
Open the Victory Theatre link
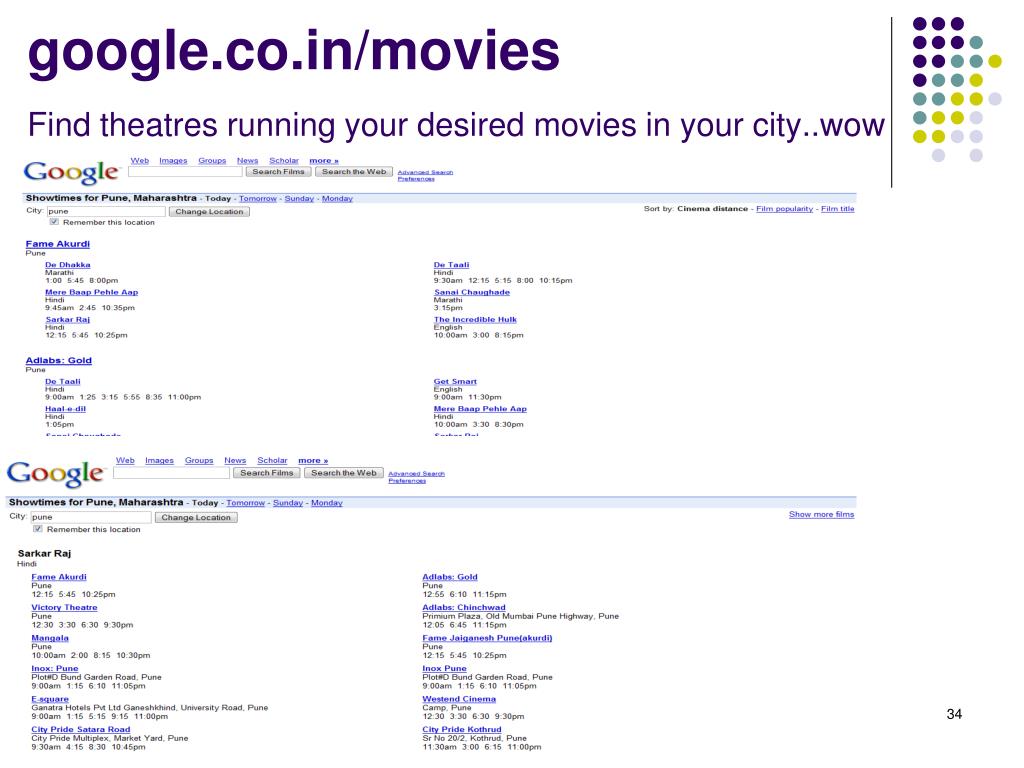64,607
